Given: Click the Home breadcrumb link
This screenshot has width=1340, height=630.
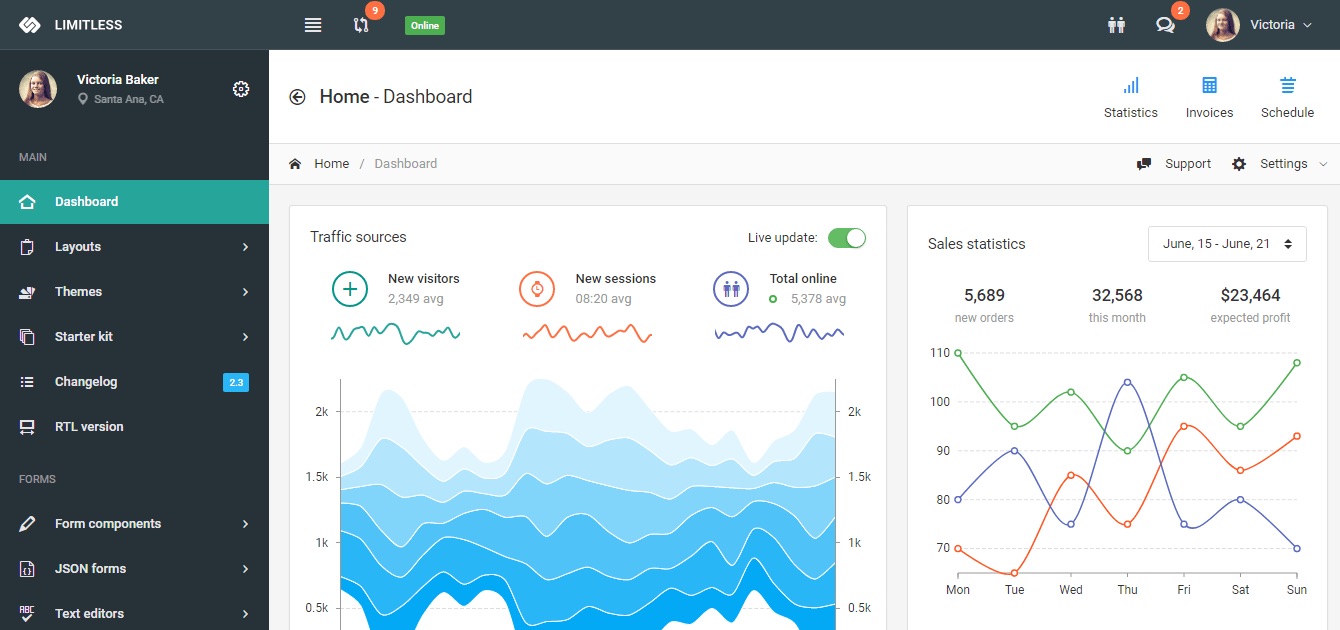Looking at the screenshot, I should (x=331, y=164).
